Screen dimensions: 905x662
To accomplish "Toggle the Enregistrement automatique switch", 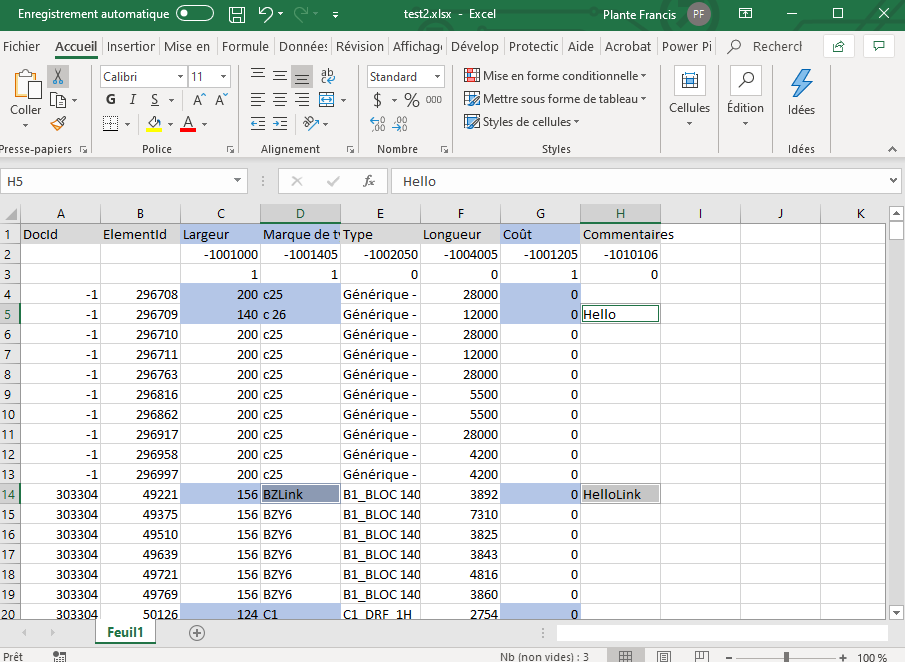I will coord(194,14).
